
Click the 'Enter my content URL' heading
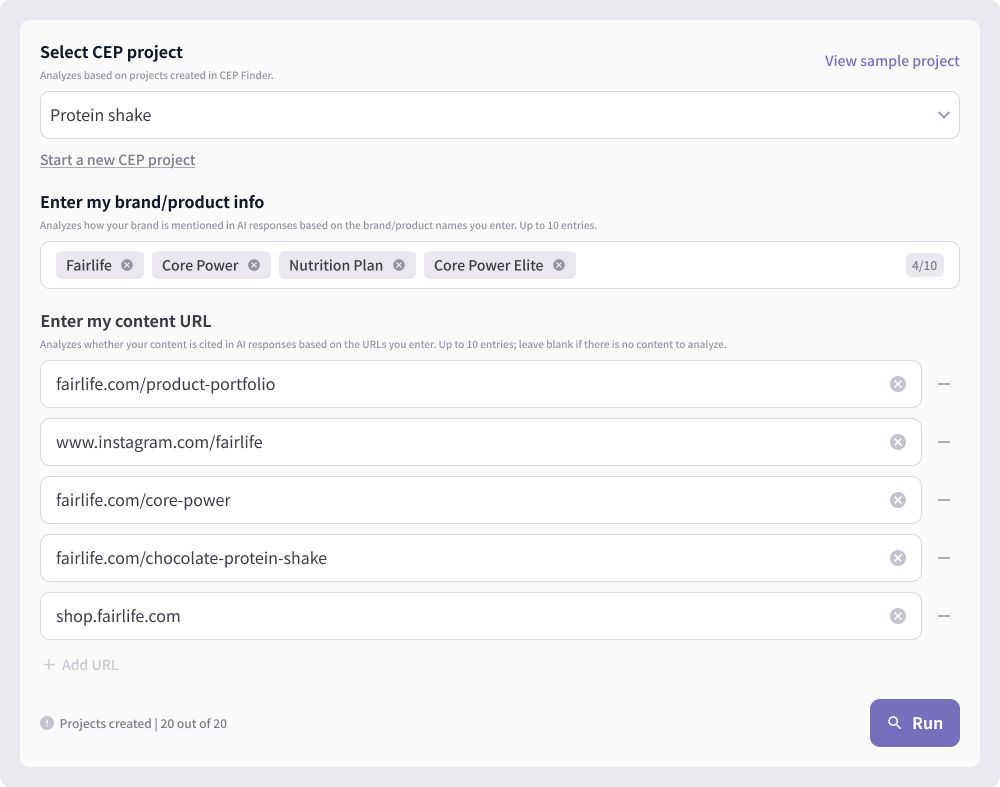[126, 321]
